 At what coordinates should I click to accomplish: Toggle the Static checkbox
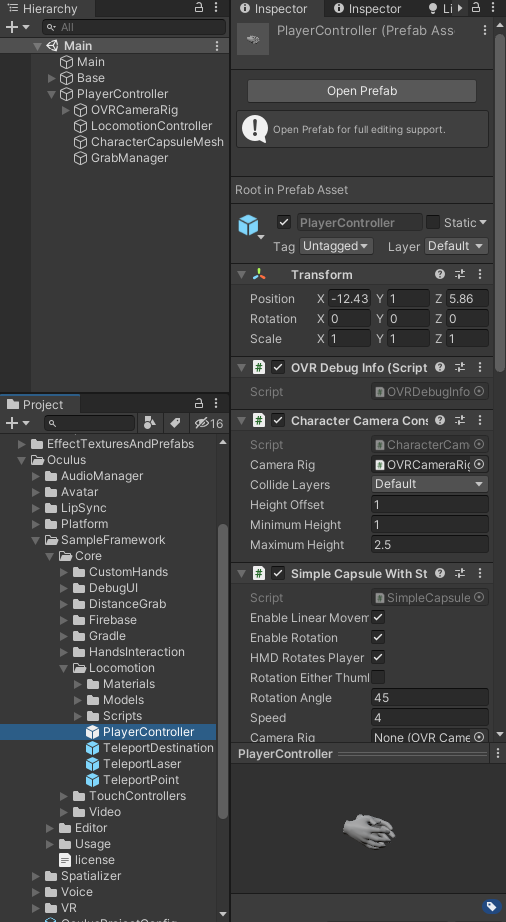433,222
